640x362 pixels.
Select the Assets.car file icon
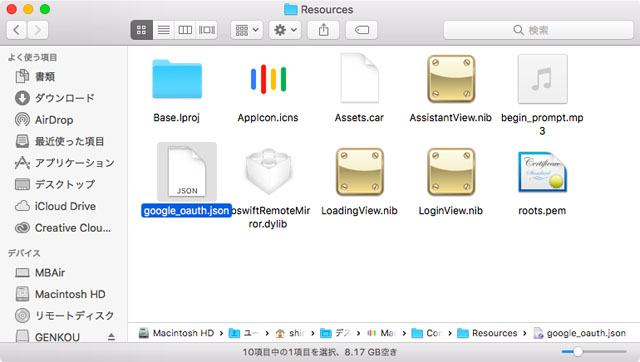(x=360, y=78)
